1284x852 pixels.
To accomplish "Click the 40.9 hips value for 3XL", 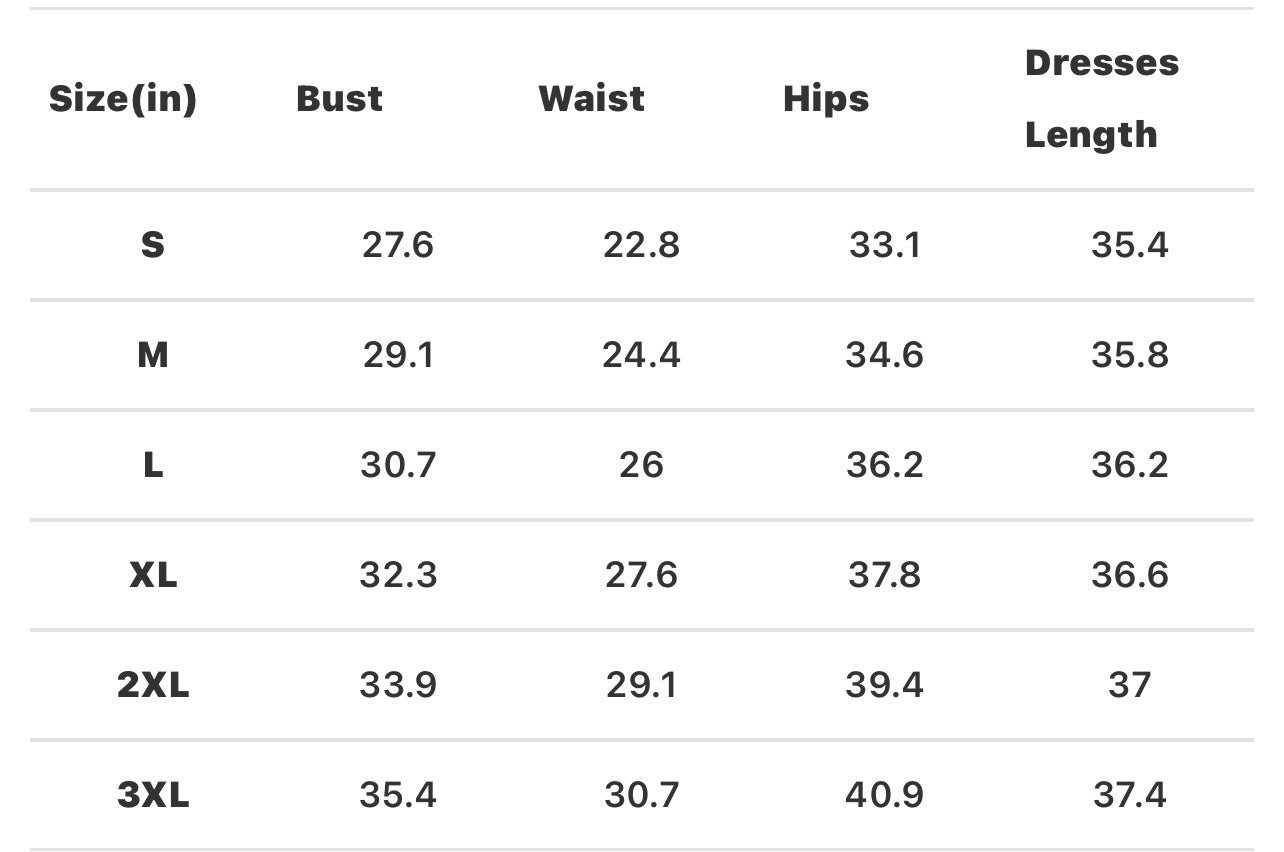I will coord(885,795).
